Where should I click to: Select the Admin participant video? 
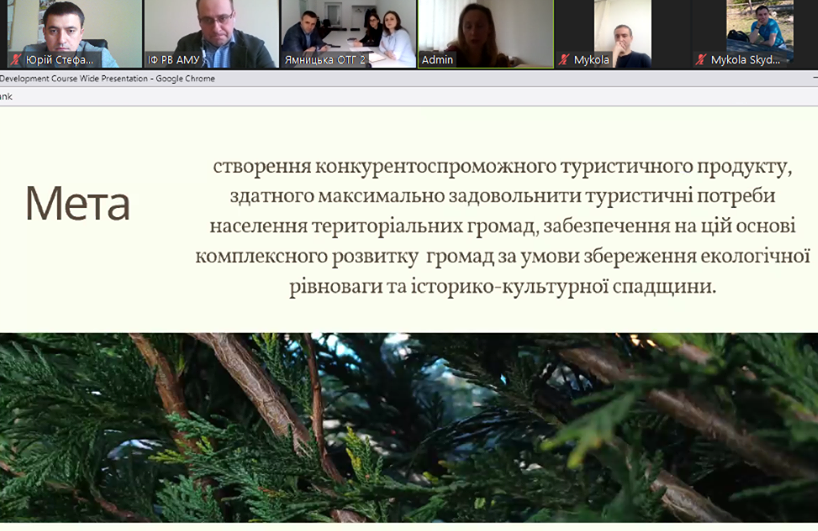pyautogui.click(x=485, y=28)
